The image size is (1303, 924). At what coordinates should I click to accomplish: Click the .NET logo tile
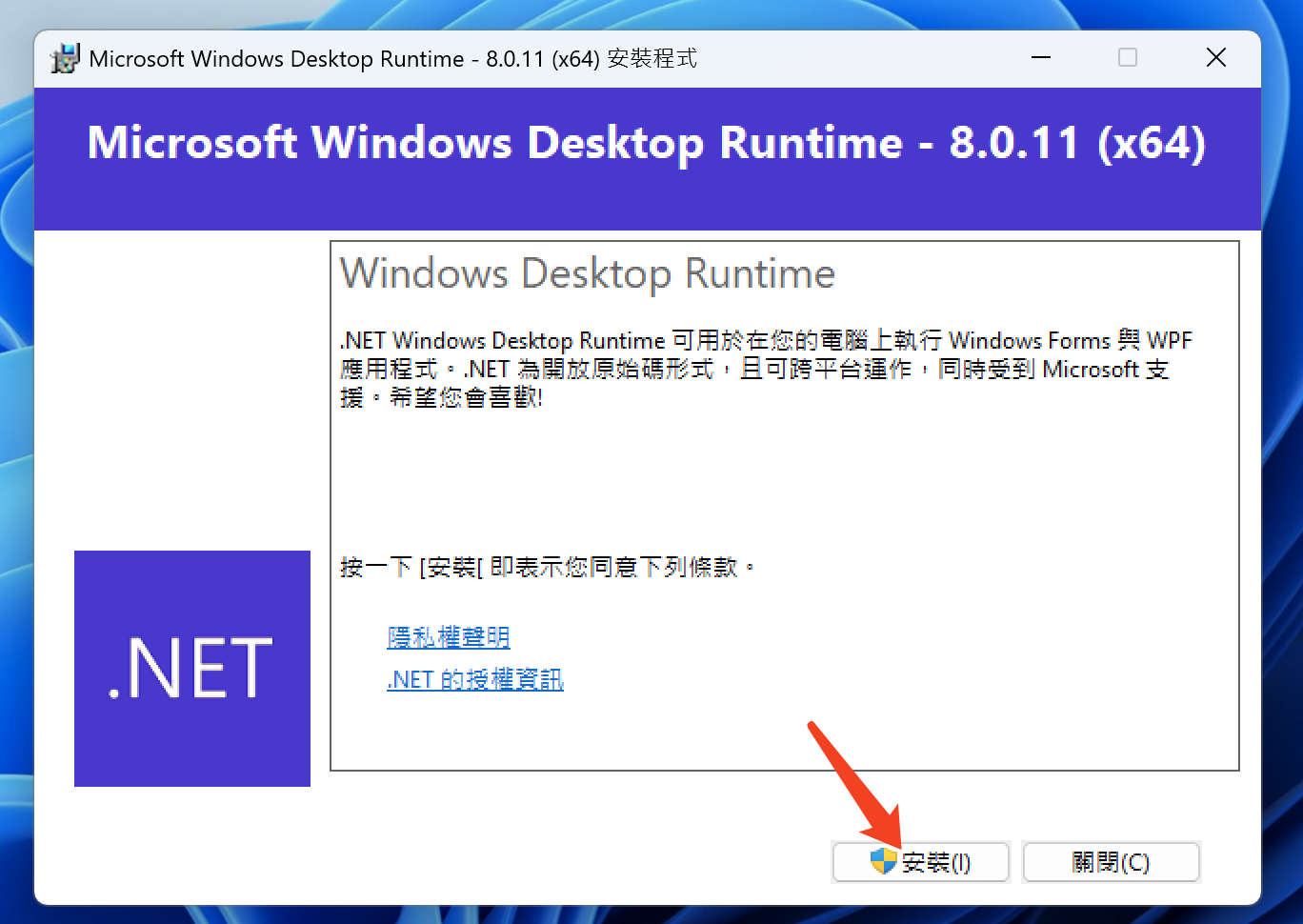tap(192, 669)
